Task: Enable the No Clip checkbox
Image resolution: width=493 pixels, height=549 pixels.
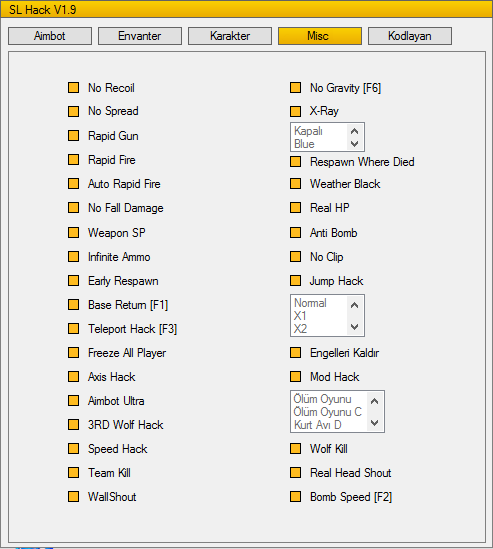Action: [295, 257]
